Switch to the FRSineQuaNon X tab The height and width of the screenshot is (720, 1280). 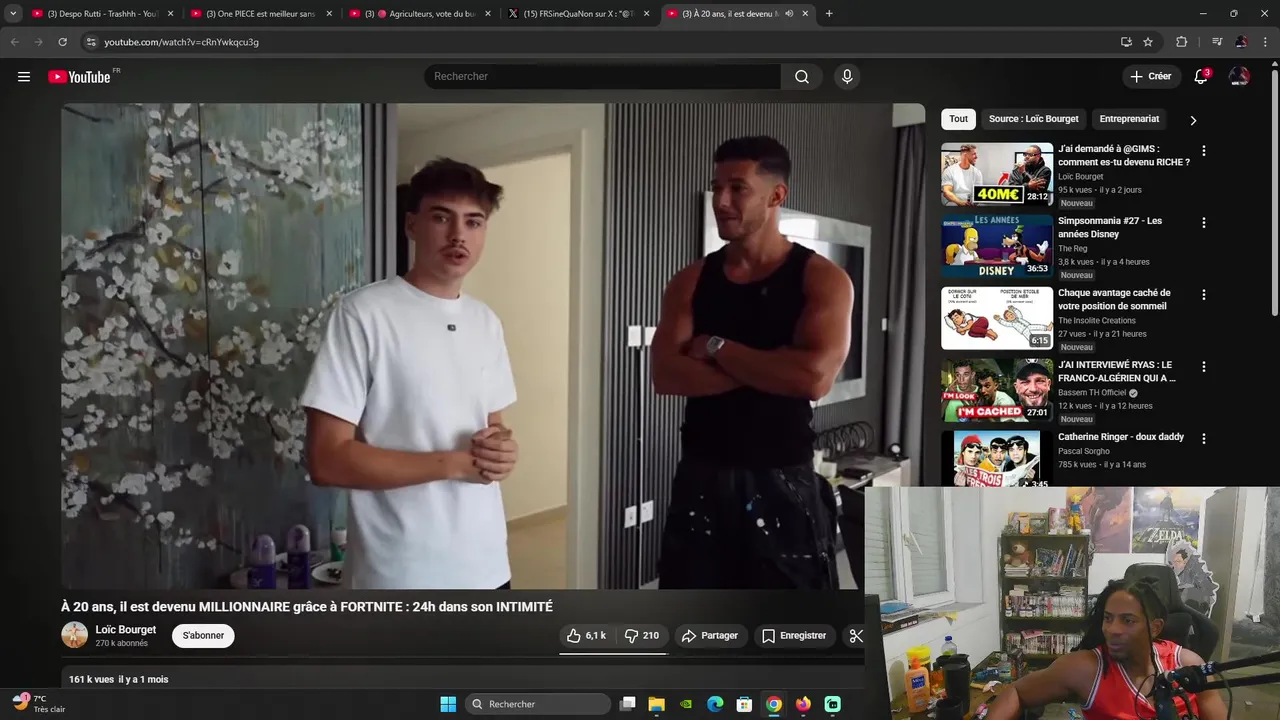point(580,14)
